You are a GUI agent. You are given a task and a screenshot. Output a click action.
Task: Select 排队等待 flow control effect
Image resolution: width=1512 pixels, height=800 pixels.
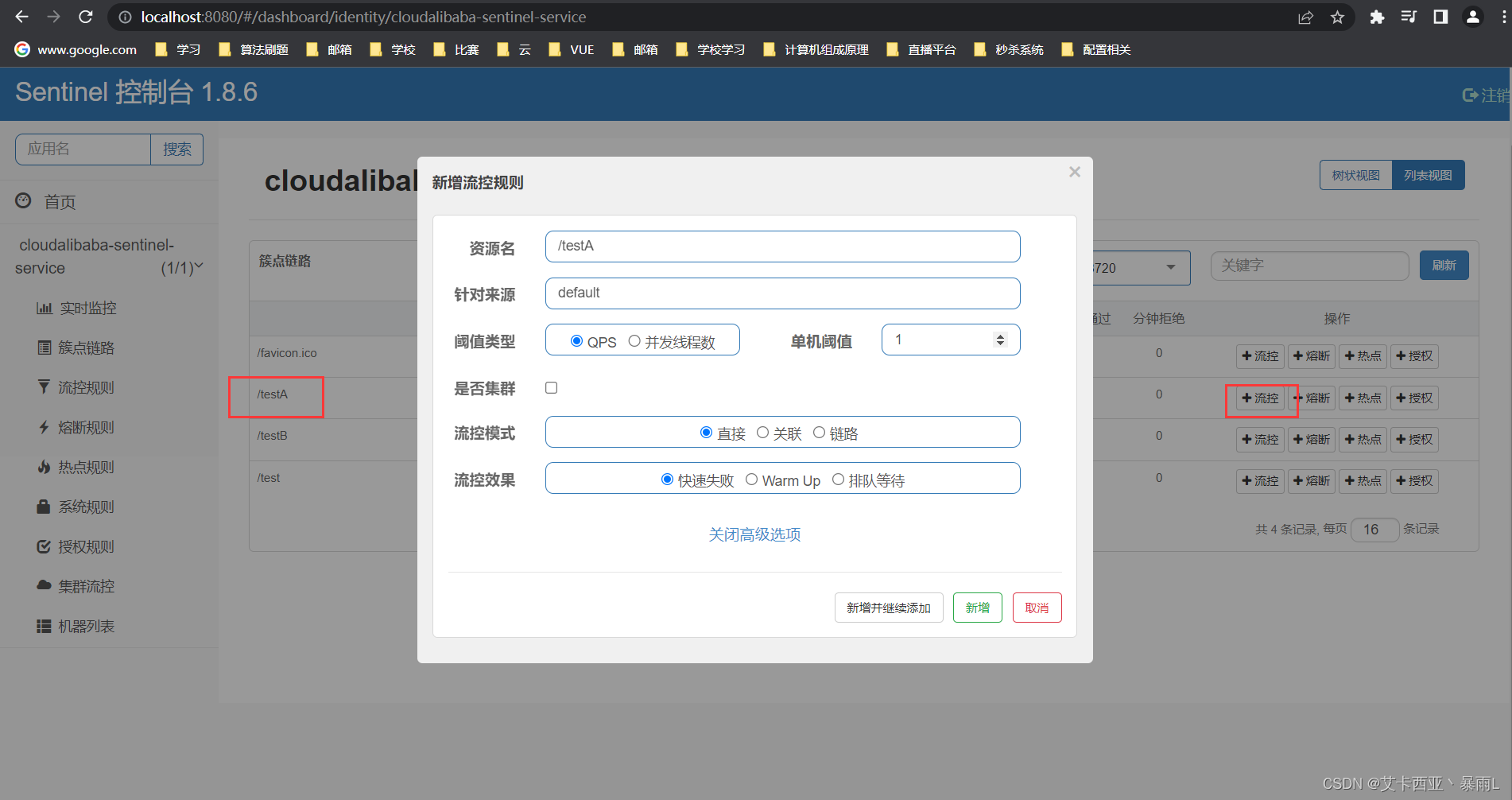point(838,480)
